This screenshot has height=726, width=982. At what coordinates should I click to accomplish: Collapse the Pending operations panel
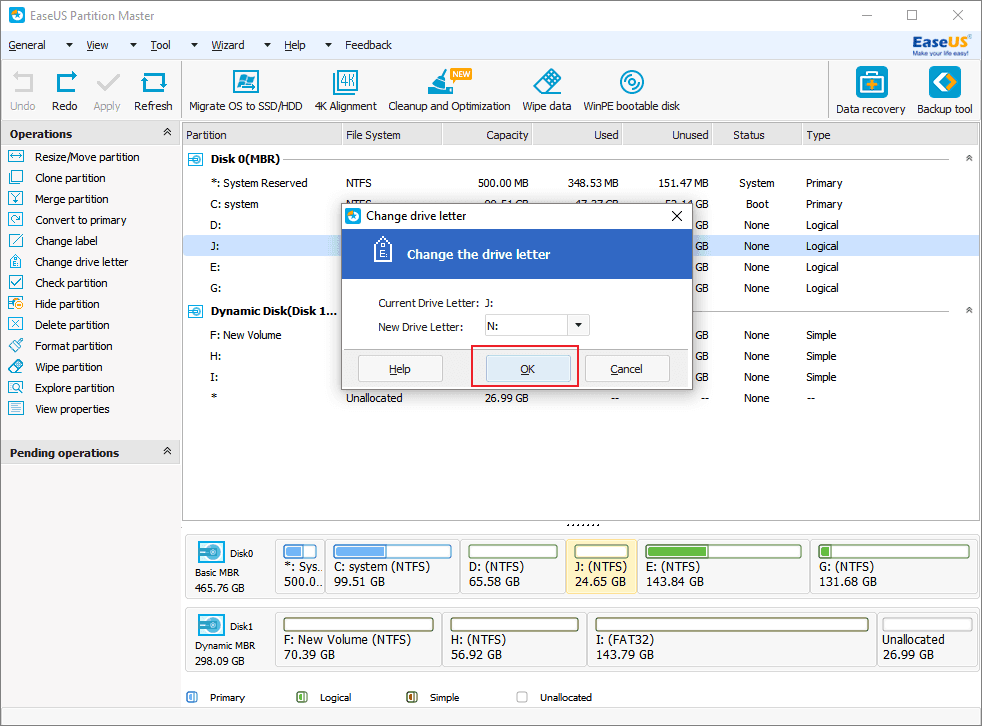[167, 451]
